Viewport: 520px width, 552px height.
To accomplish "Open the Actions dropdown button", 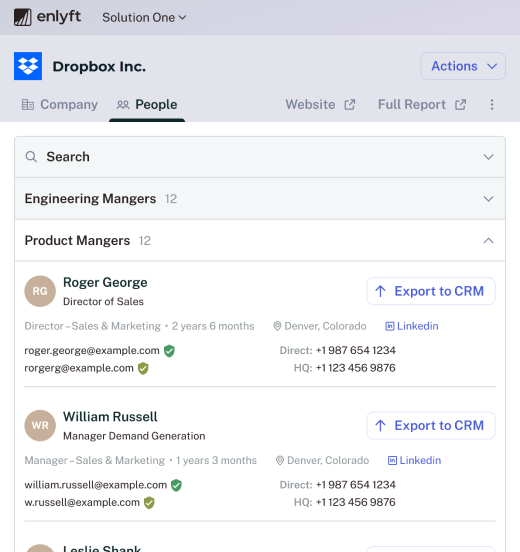I will click(x=463, y=66).
